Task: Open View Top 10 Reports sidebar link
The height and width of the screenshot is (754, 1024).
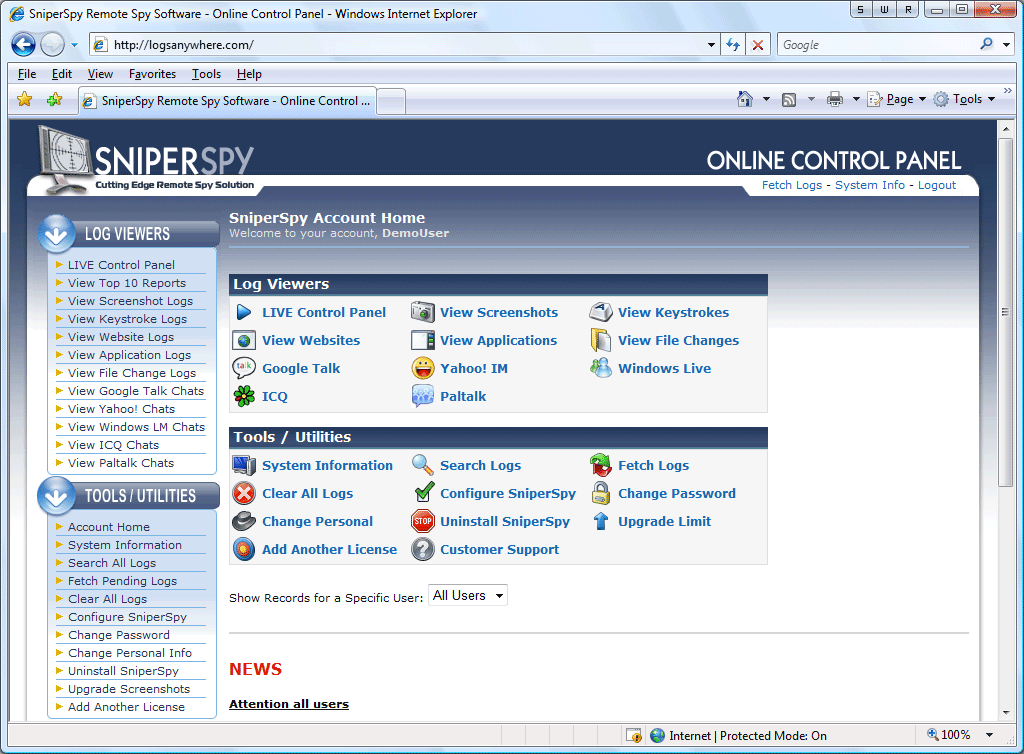Action: [127, 283]
